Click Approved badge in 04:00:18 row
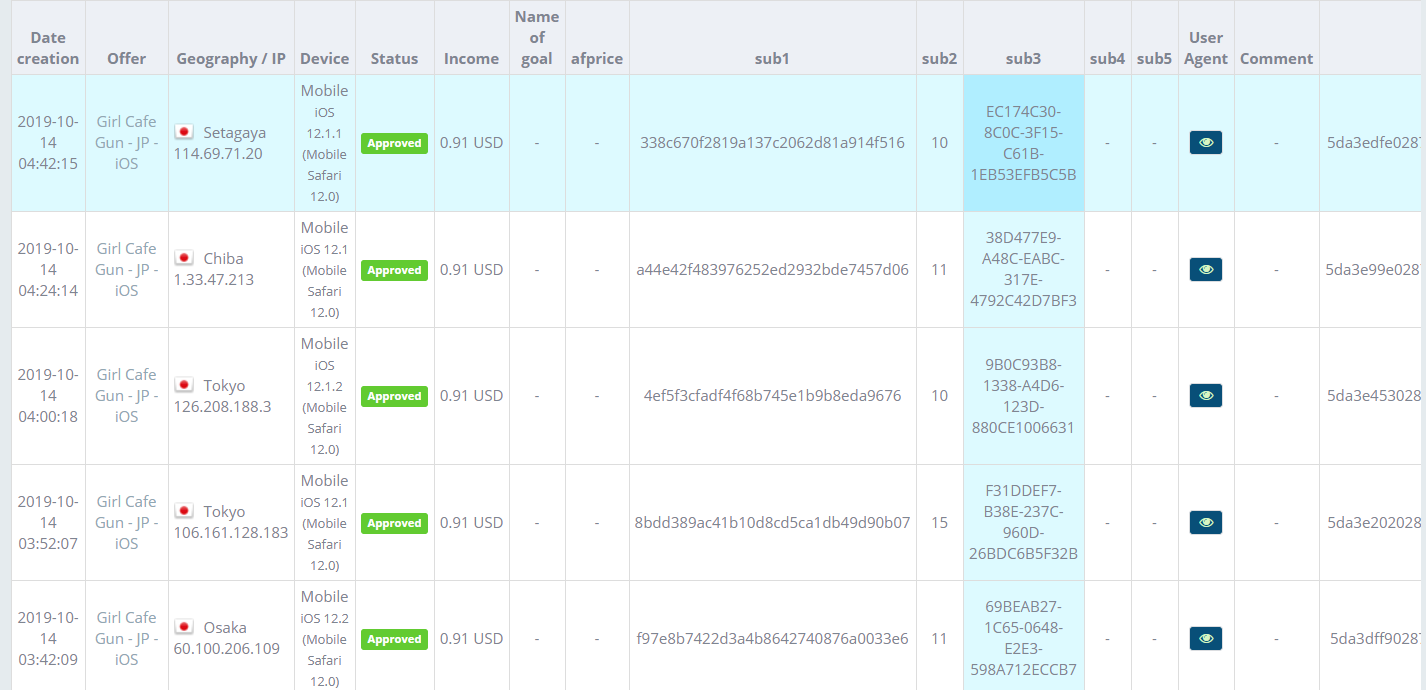1426x690 pixels. point(394,396)
